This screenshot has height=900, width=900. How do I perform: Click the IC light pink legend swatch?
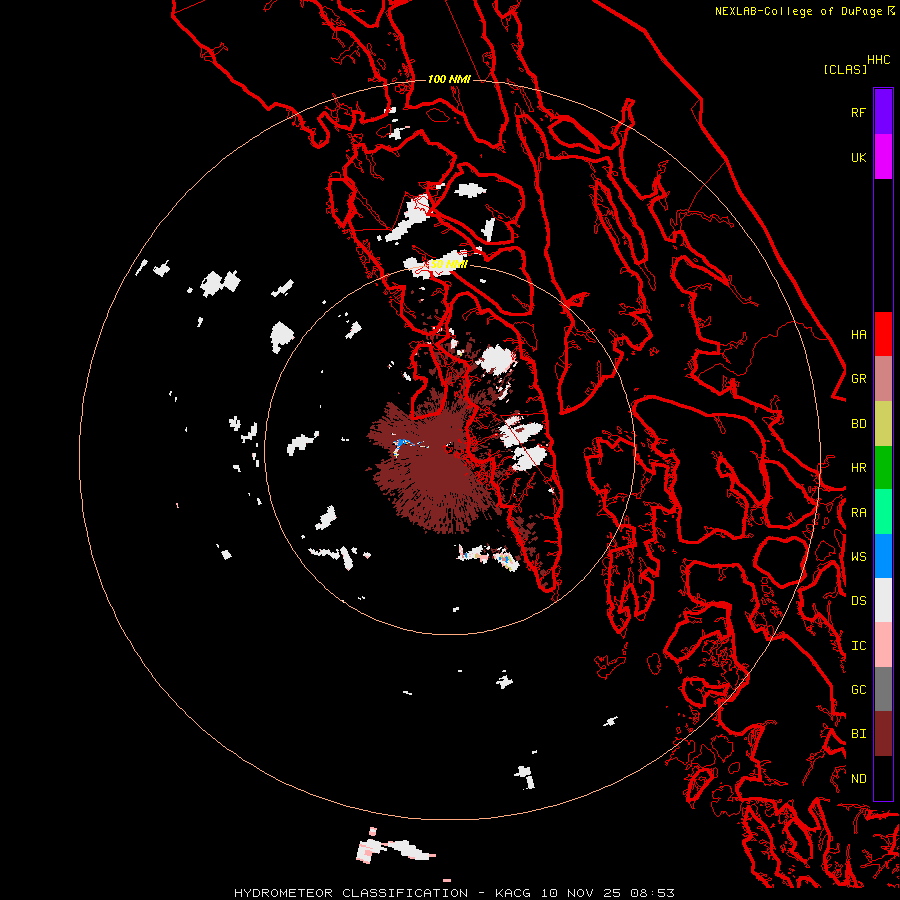[883, 645]
